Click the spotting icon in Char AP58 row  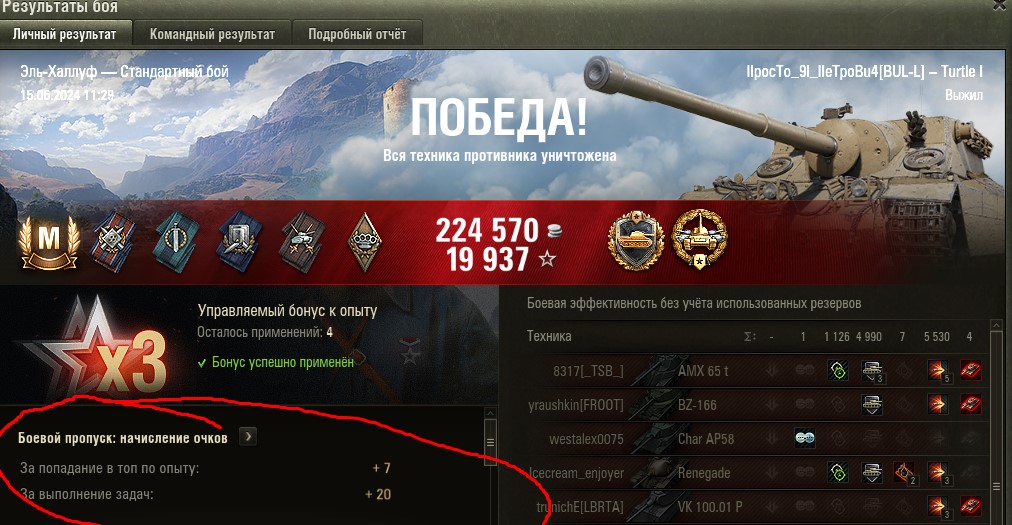pyautogui.click(x=804, y=438)
